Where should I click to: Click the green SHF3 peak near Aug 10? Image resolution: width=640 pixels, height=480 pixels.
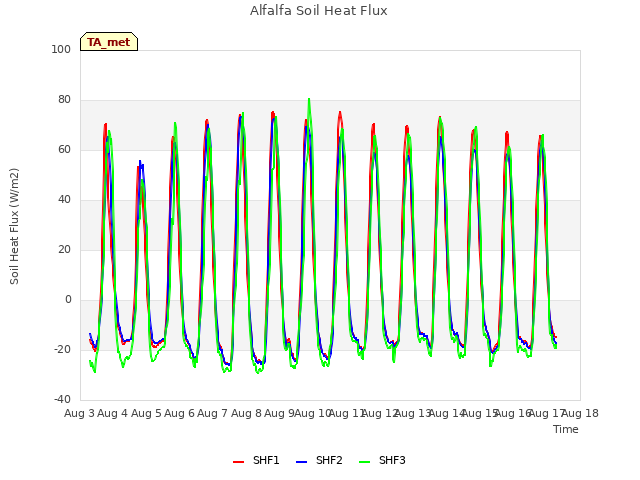pyautogui.click(x=309, y=99)
